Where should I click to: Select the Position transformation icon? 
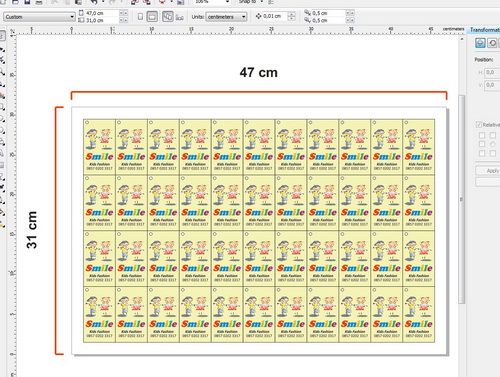coord(480,43)
